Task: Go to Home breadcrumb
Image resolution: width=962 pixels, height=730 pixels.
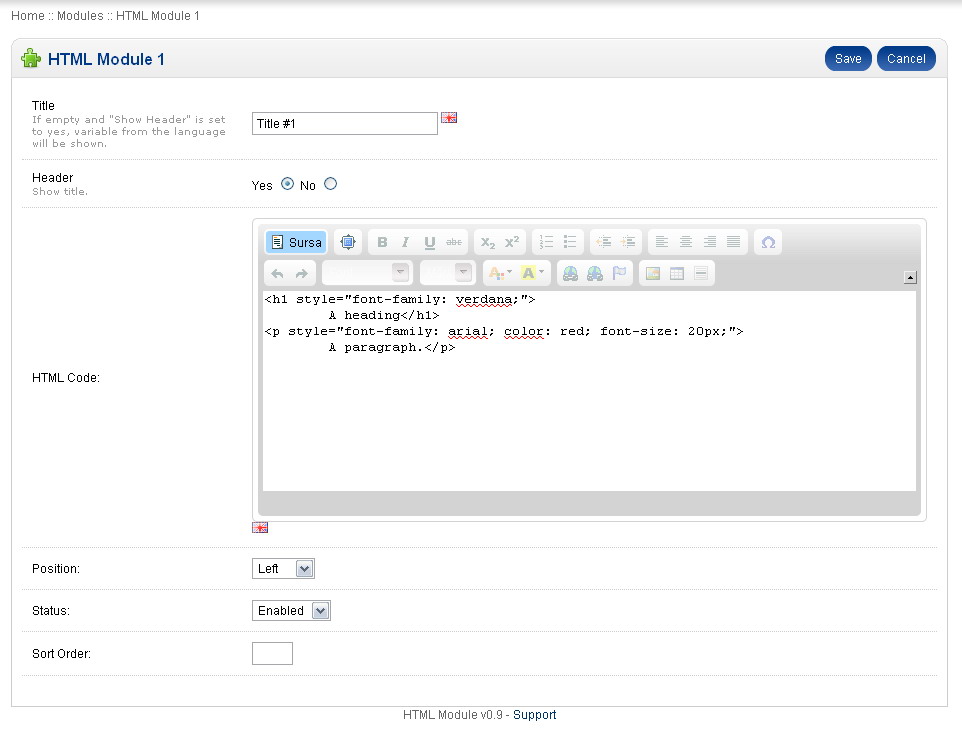Action: tap(28, 15)
